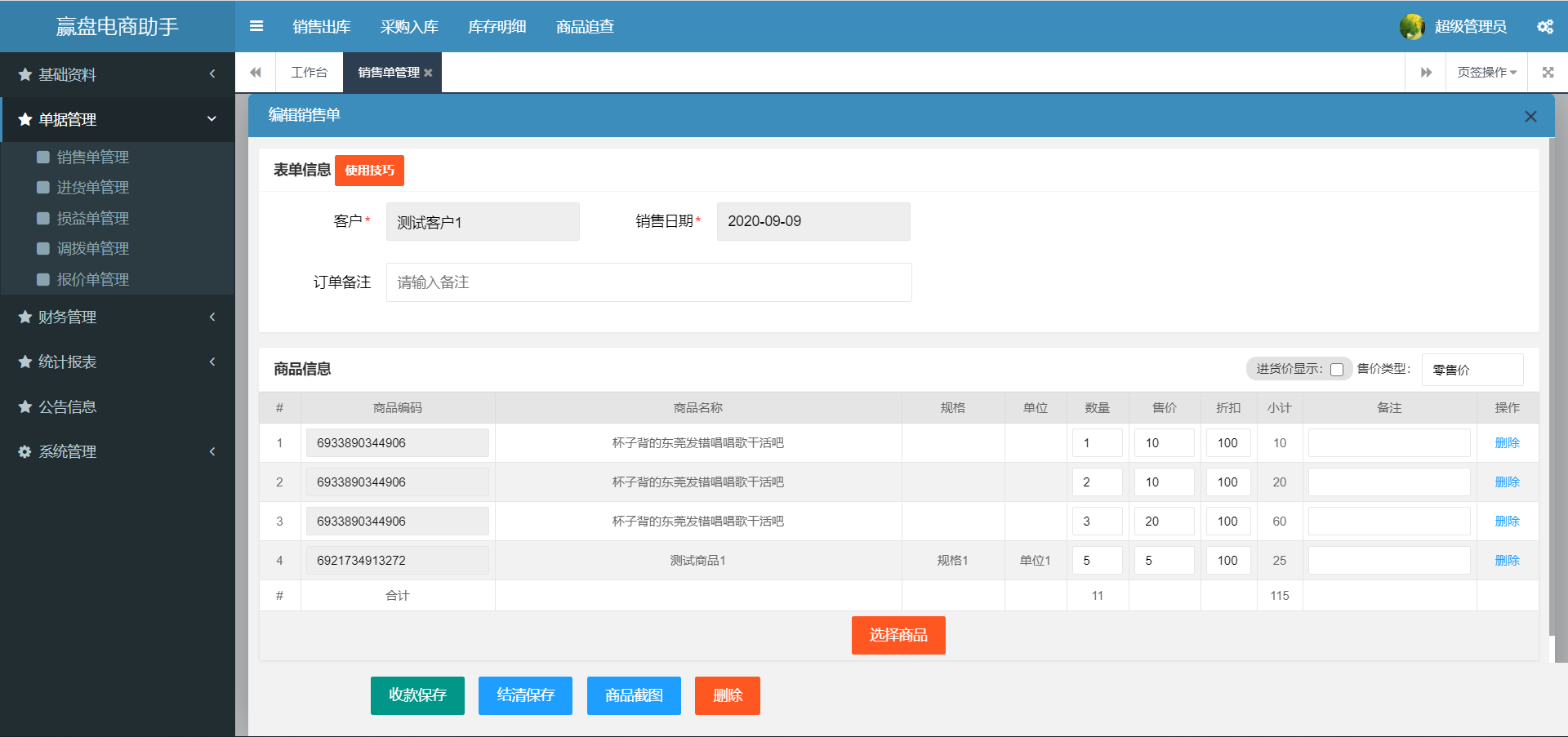Close the 销售单管理 tab with its x
The image size is (1568, 737).
(428, 73)
